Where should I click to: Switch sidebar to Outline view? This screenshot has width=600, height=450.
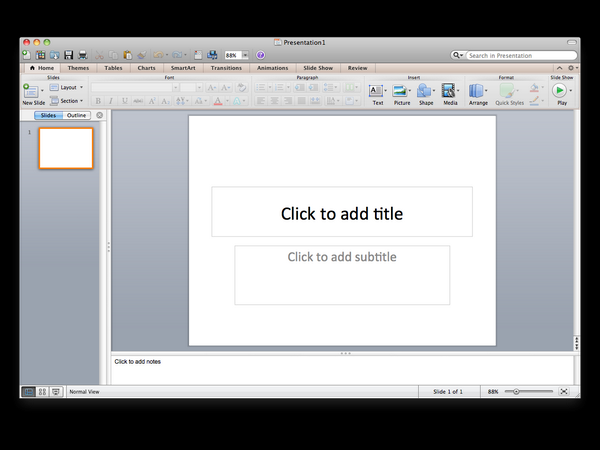[x=77, y=116]
